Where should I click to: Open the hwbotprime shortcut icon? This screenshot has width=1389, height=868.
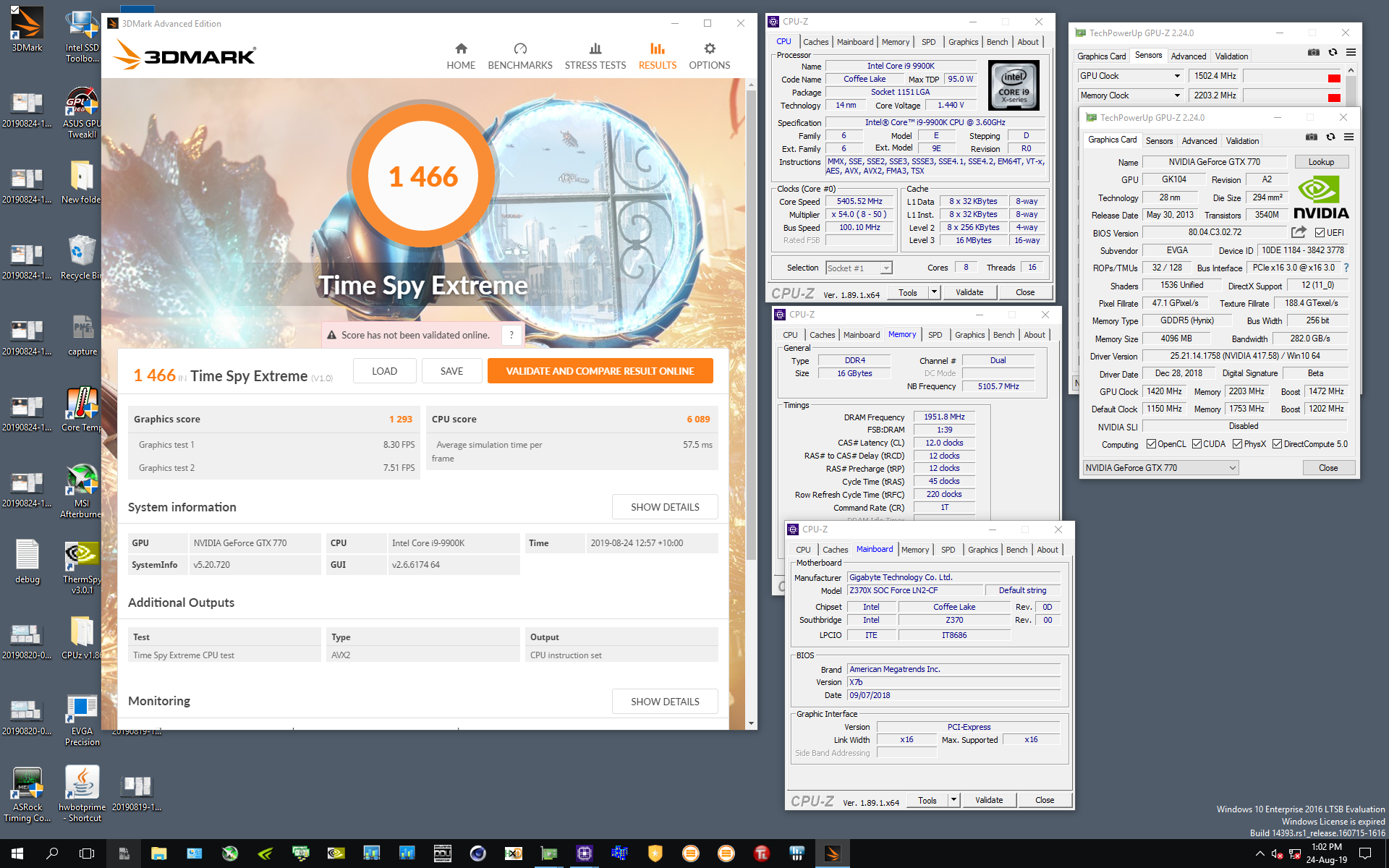82,793
